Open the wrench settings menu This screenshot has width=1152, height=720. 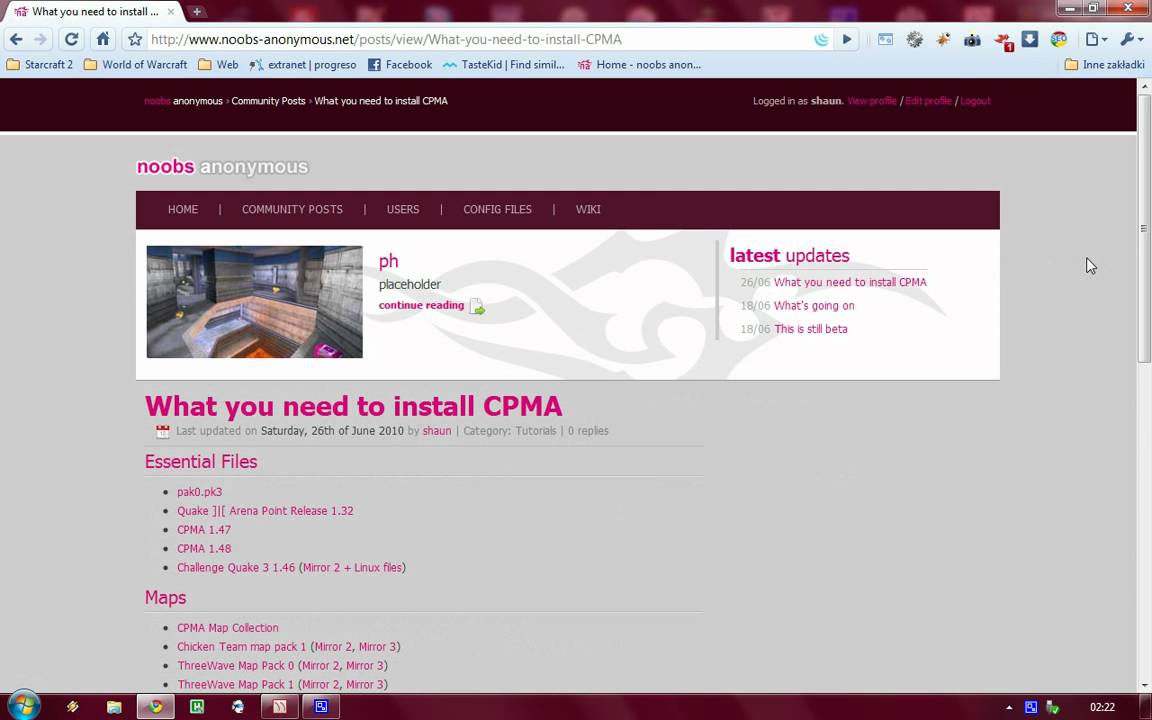point(1131,40)
